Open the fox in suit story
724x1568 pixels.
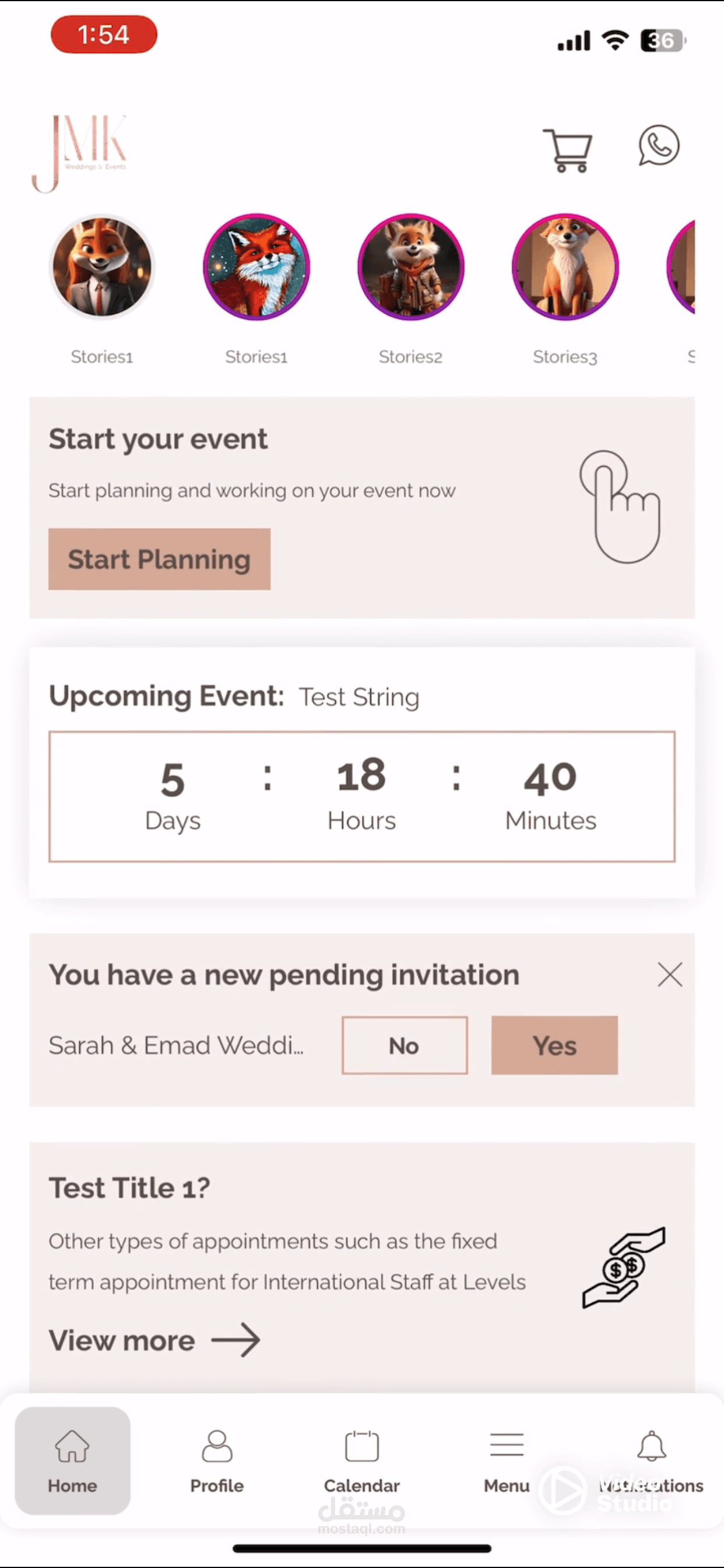pyautogui.click(x=101, y=267)
